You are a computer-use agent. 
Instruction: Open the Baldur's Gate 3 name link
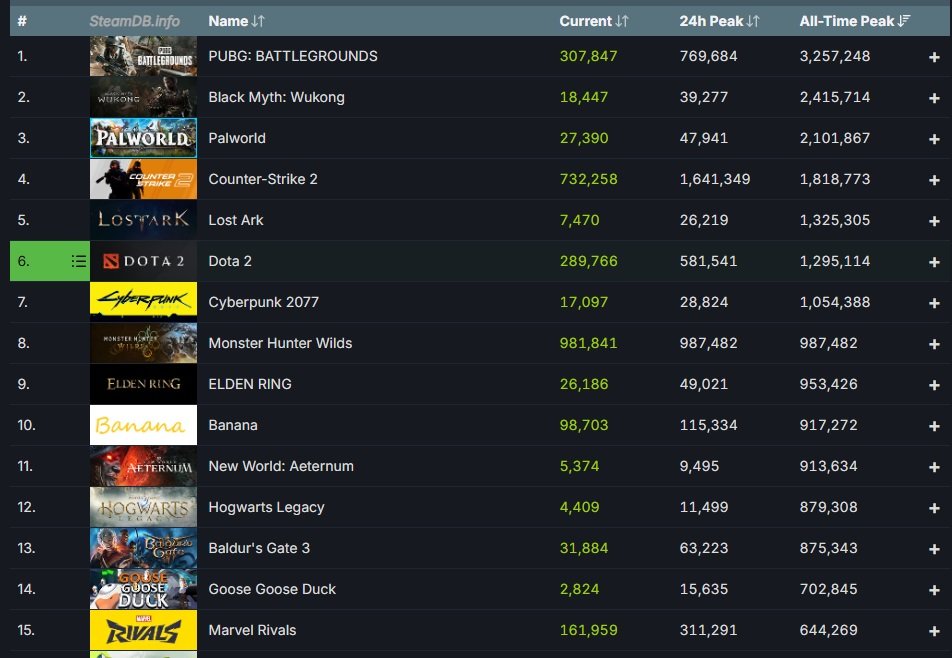tap(259, 548)
